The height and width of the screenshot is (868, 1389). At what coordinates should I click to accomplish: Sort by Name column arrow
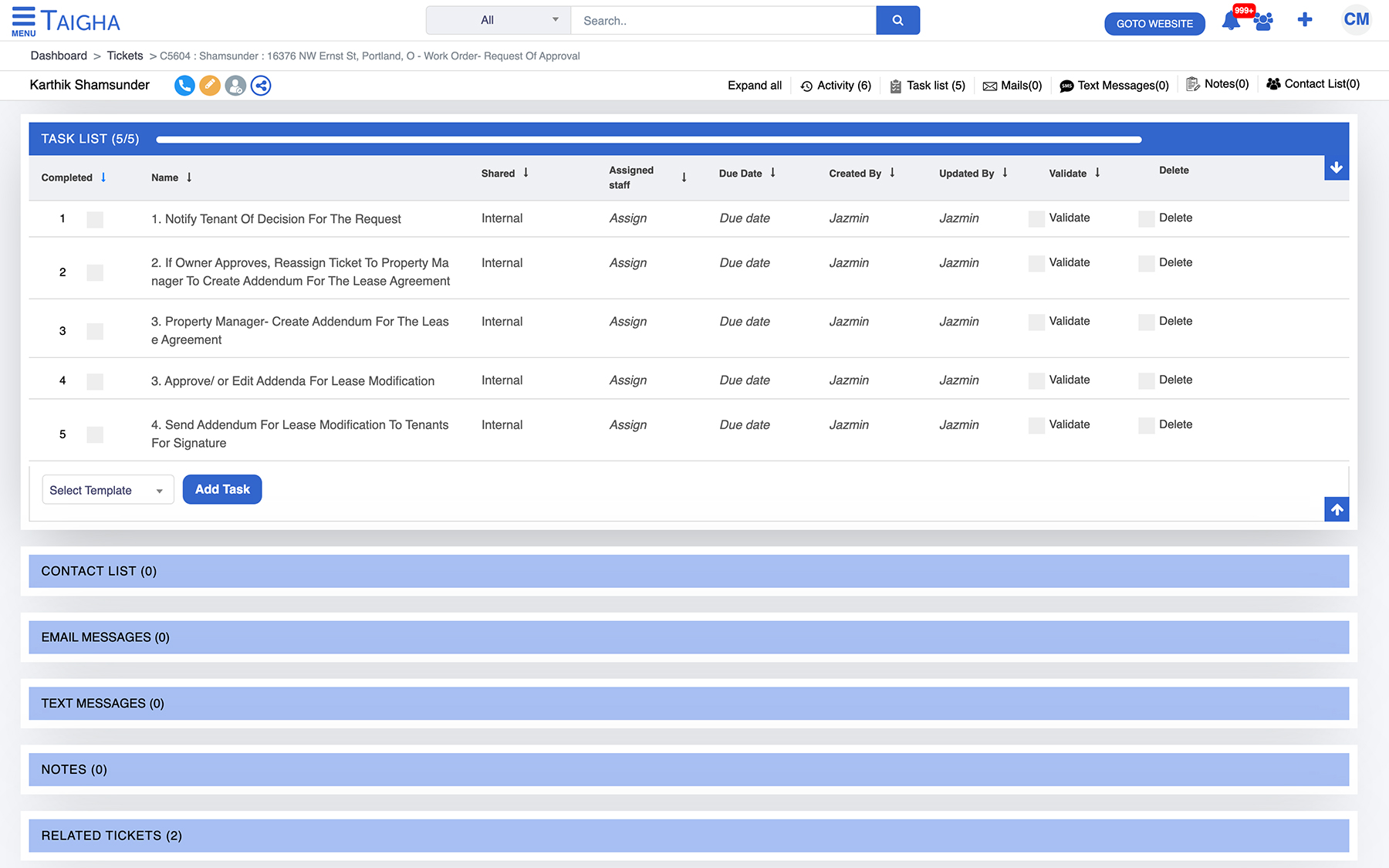click(189, 177)
